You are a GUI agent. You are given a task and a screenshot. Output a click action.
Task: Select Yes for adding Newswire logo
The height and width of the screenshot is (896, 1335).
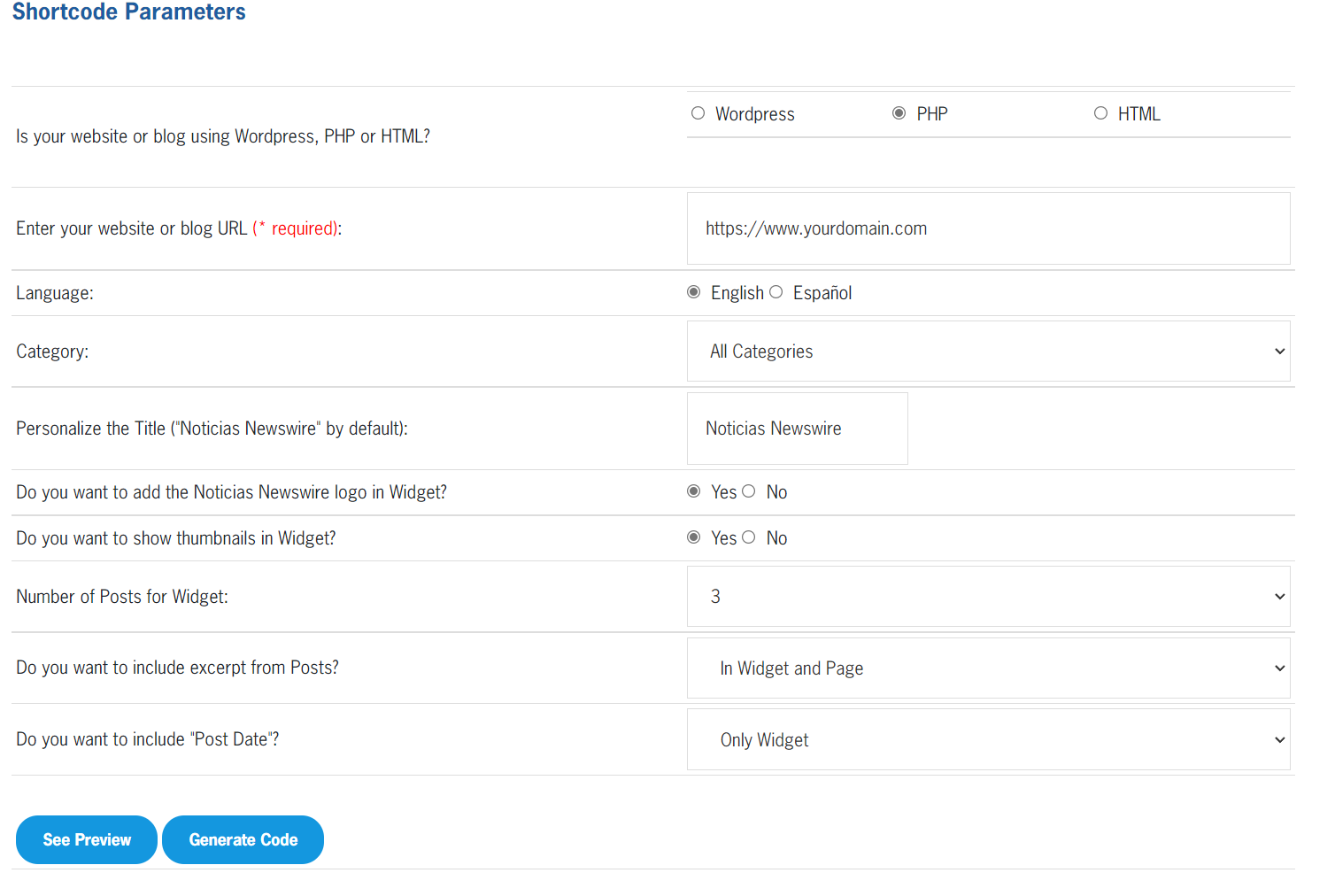coord(694,491)
